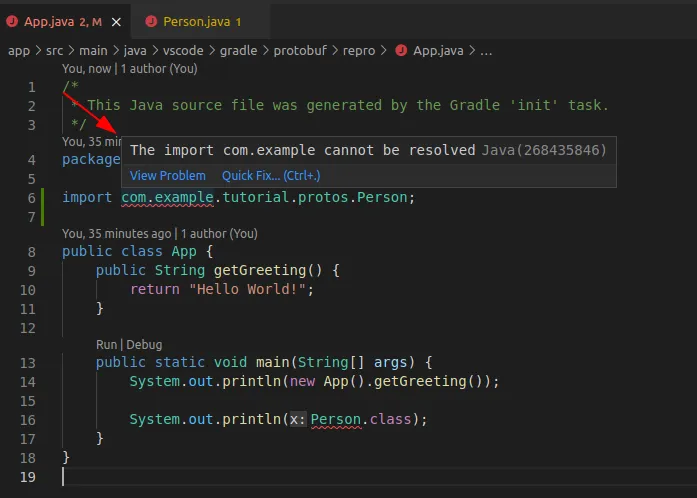This screenshot has width=697, height=498.
Task: Click the underlined com.example import text
Action: pyautogui.click(x=168, y=197)
